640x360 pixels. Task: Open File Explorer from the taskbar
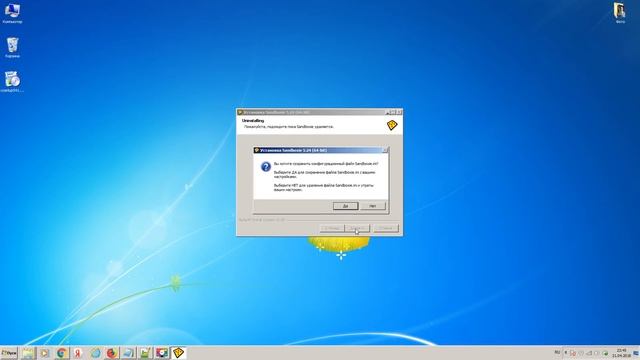[x=28, y=353]
